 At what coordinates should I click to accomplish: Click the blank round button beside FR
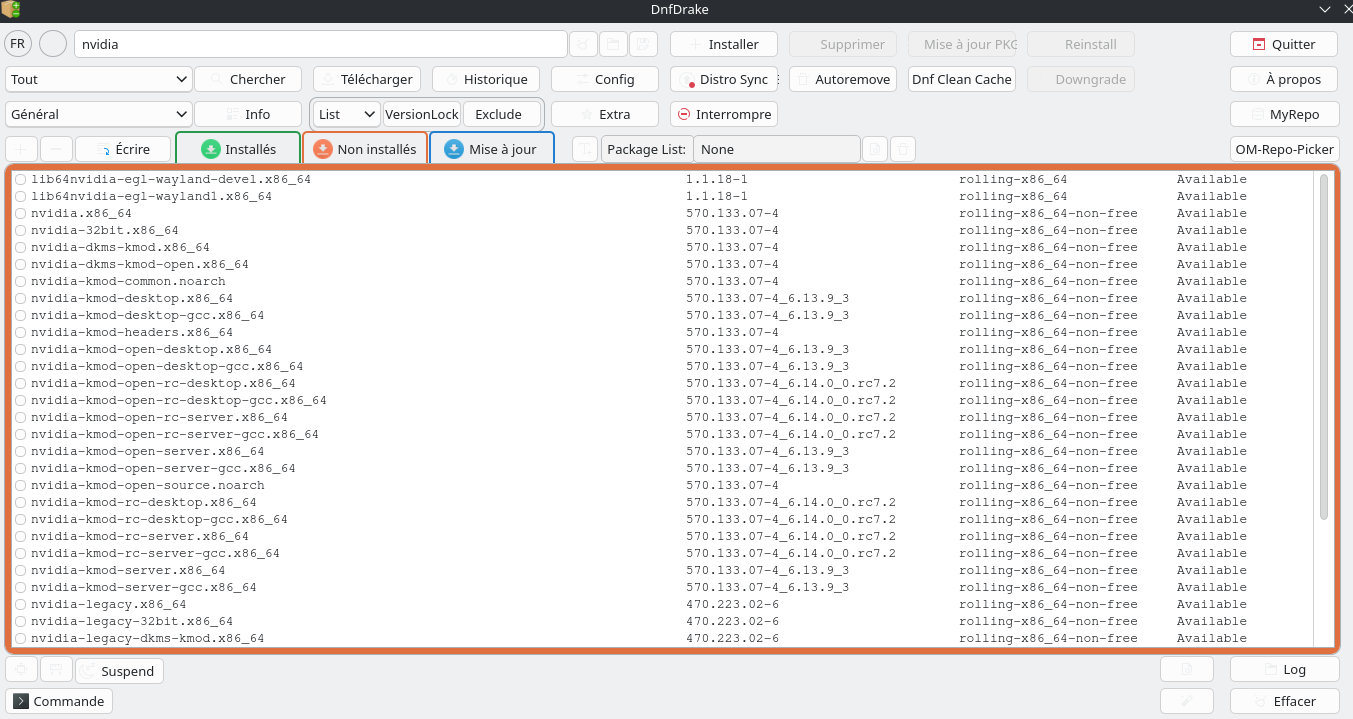(53, 44)
